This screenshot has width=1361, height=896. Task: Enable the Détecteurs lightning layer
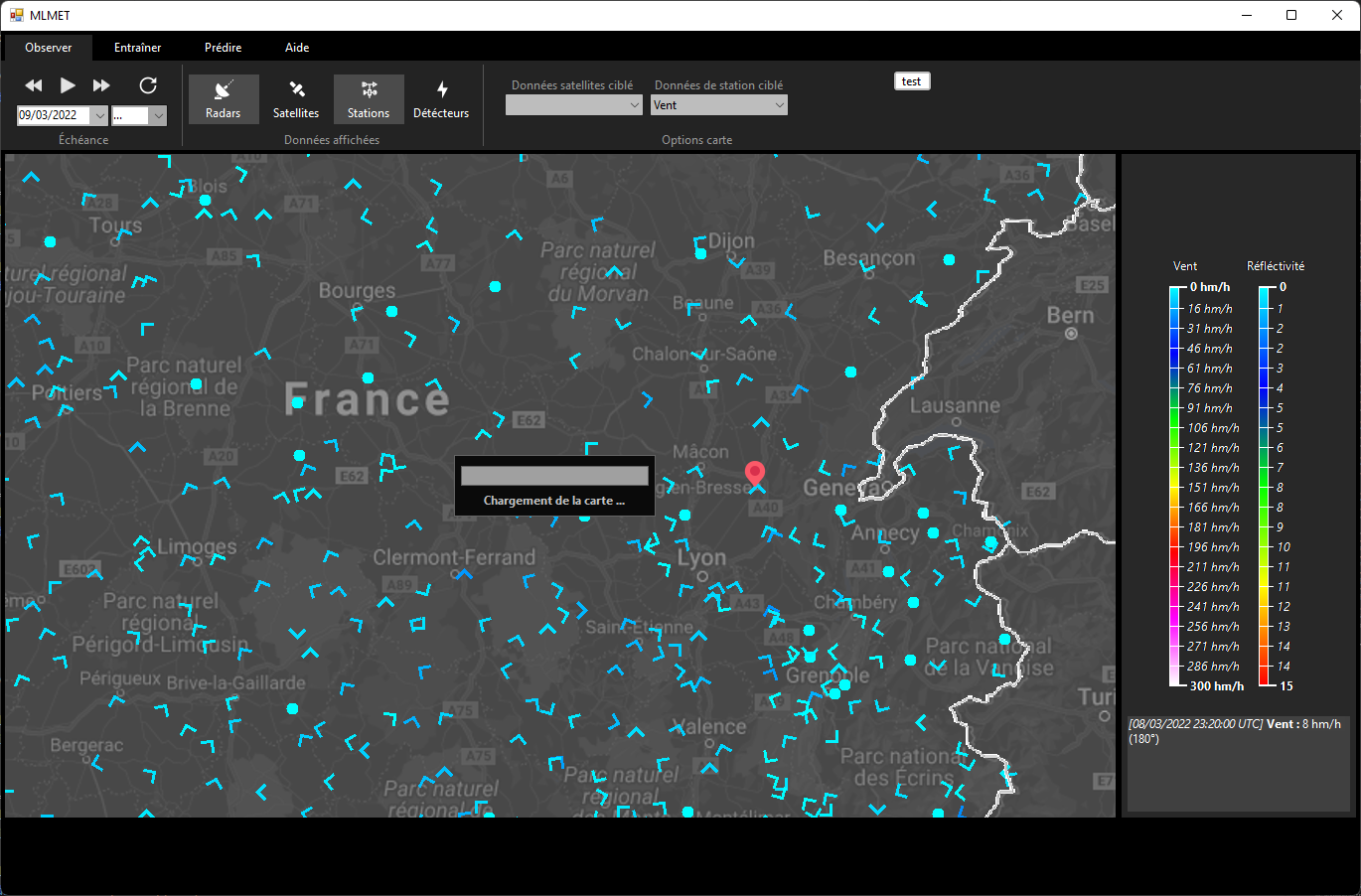(x=441, y=99)
